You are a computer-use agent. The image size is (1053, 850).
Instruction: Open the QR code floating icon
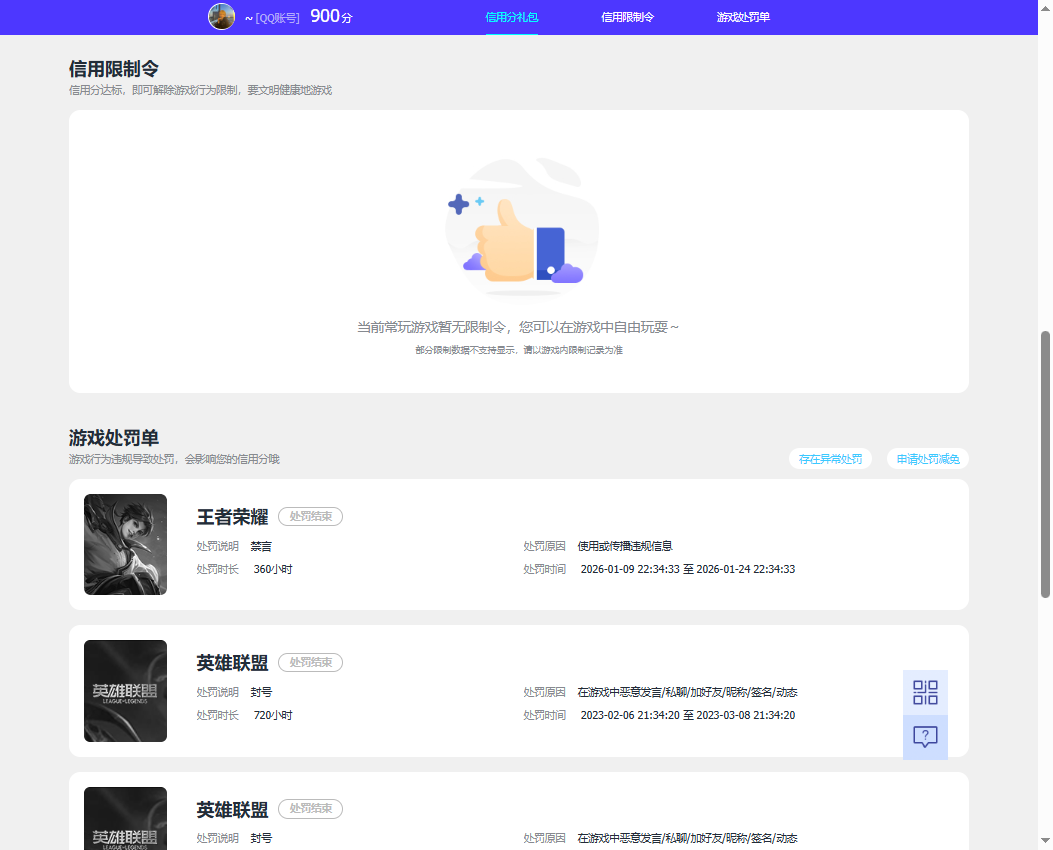point(925,692)
